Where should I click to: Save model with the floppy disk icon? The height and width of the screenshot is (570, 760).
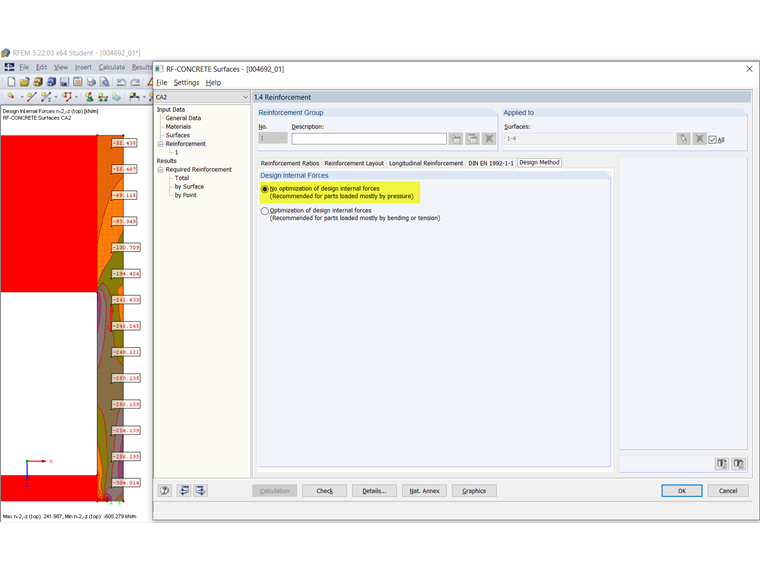pyautogui.click(x=64, y=82)
